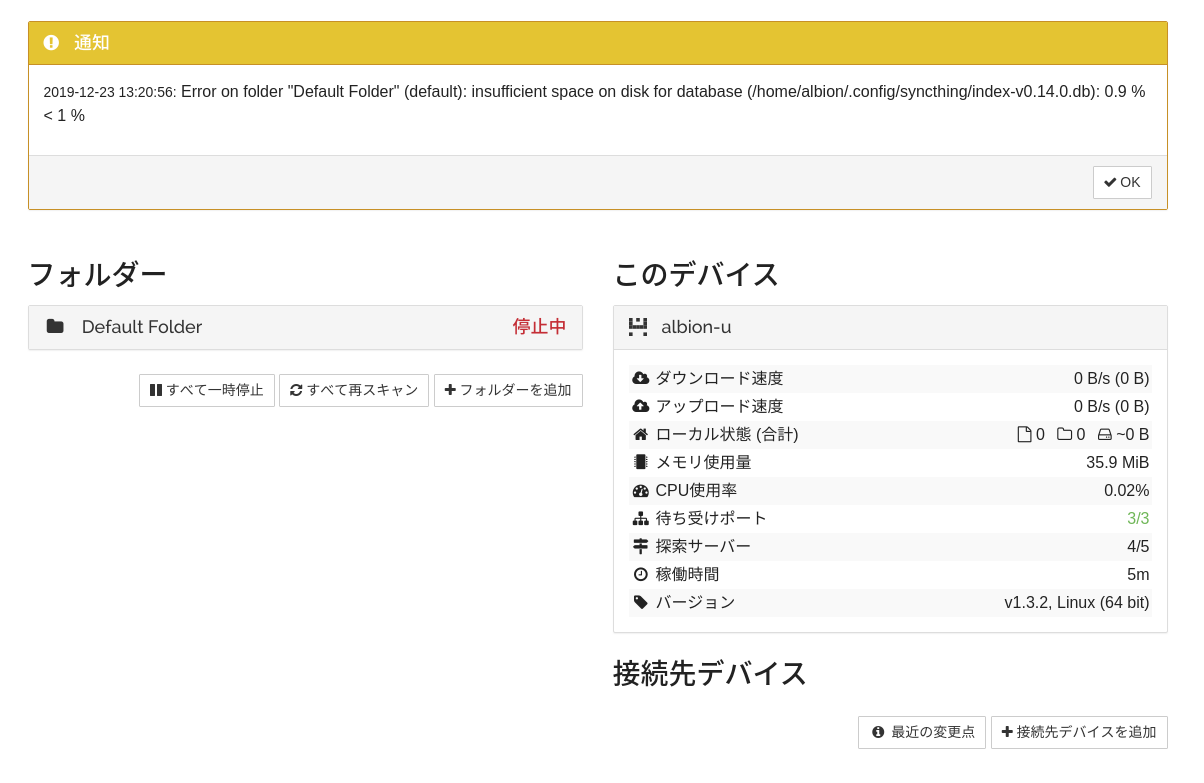The width and height of the screenshot is (1204, 783).
Task: Open 最近の変更点 recent changes
Action: (921, 732)
